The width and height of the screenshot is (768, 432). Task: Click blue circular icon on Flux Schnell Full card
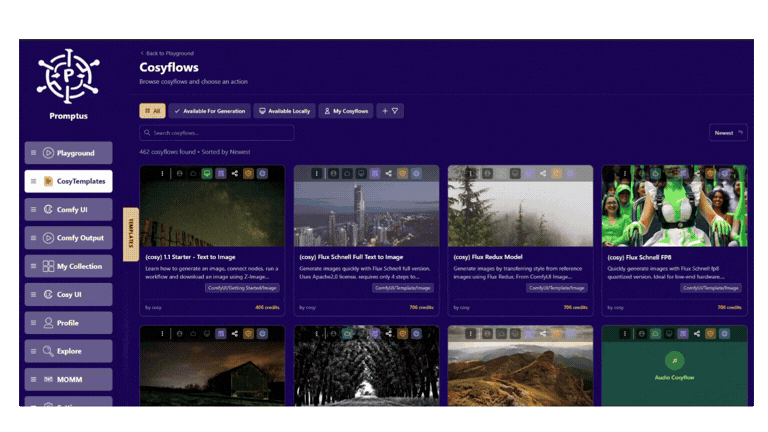416,173
